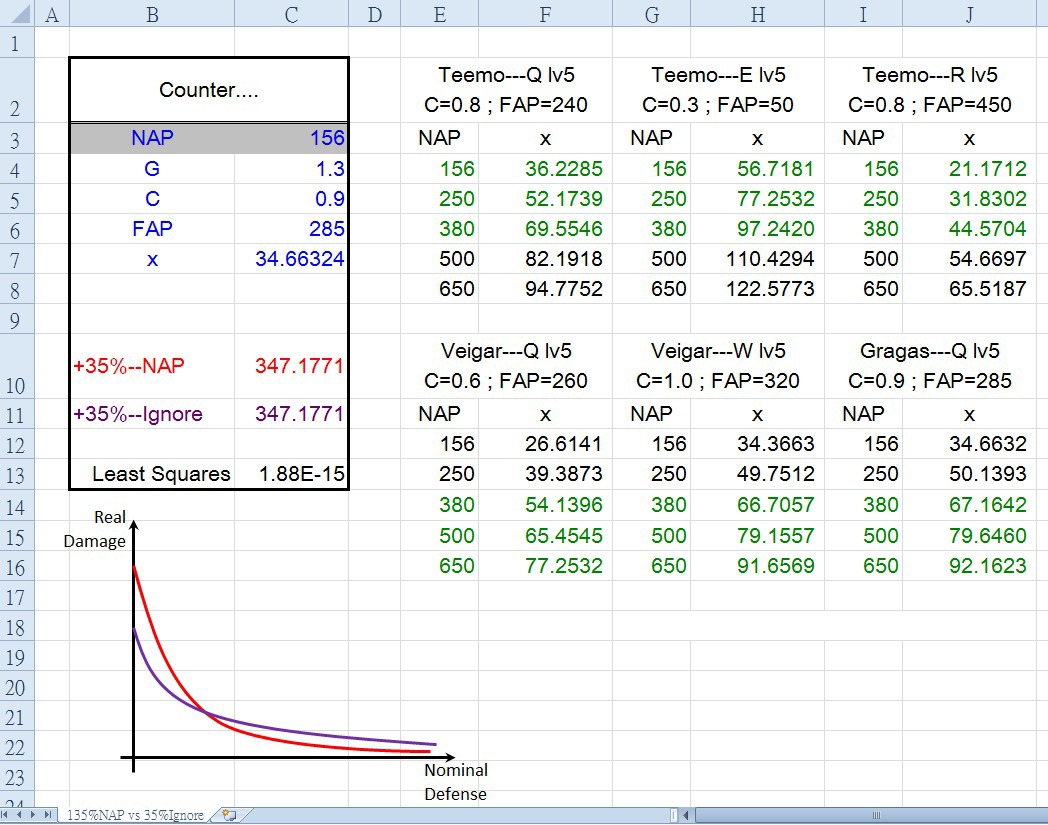This screenshot has width=1048, height=825.
Task: Select column I header
Action: click(x=864, y=14)
